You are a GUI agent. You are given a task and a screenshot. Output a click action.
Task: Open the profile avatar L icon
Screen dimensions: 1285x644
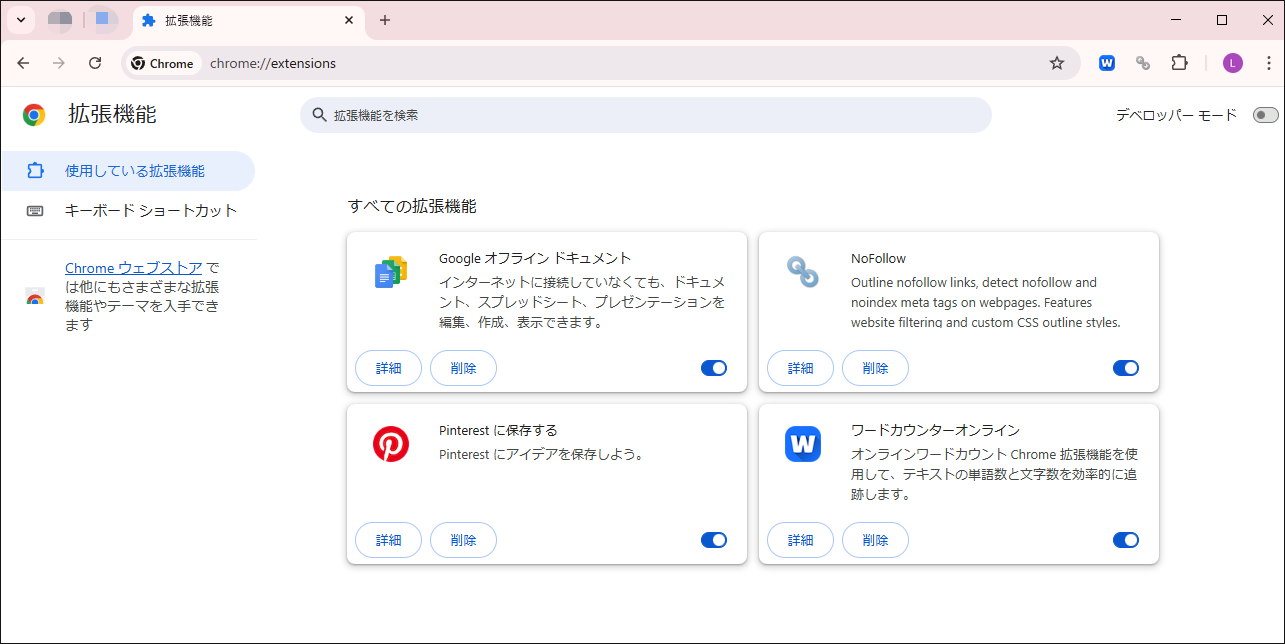click(x=1232, y=62)
